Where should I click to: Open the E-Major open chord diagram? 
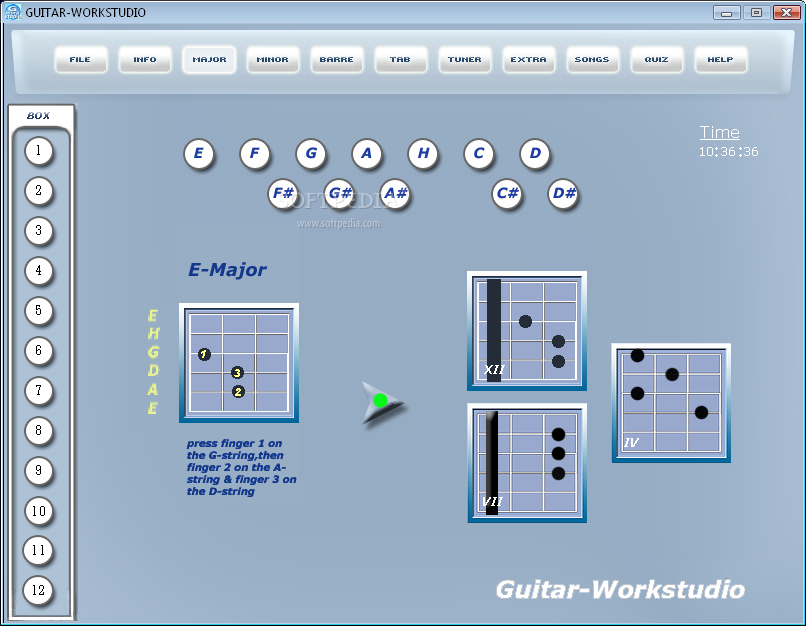239,363
